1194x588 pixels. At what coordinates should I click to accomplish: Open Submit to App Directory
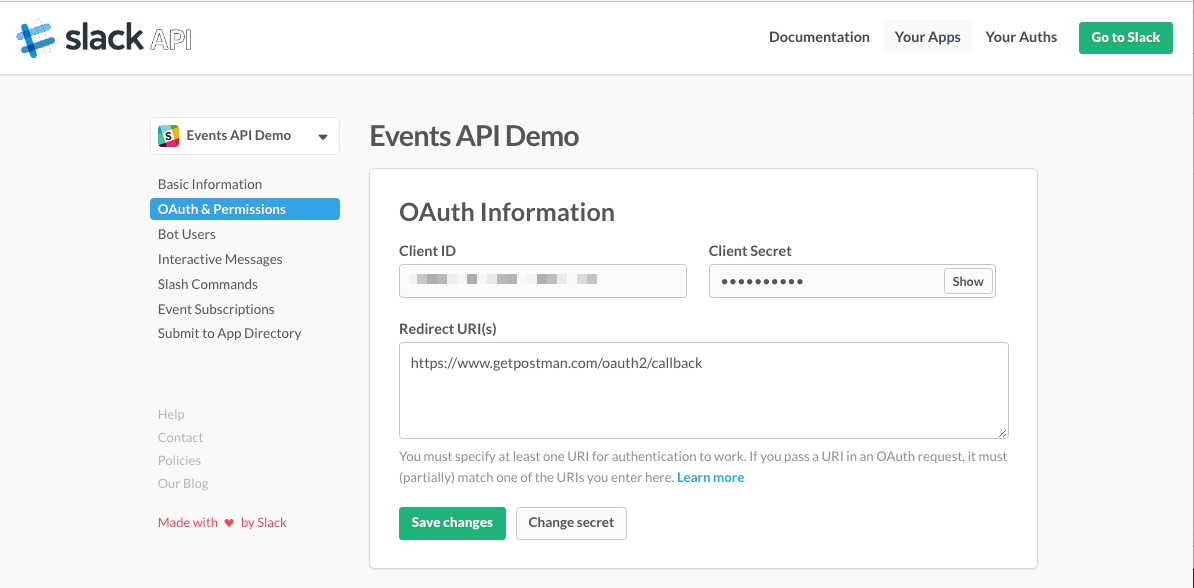coord(230,333)
